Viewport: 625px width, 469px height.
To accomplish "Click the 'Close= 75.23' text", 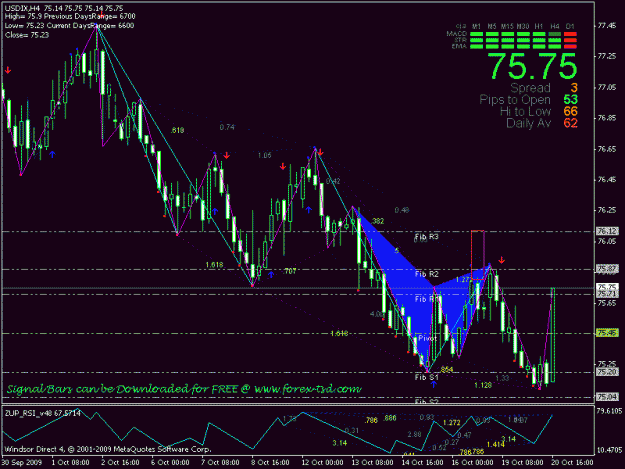I will 27,35.
